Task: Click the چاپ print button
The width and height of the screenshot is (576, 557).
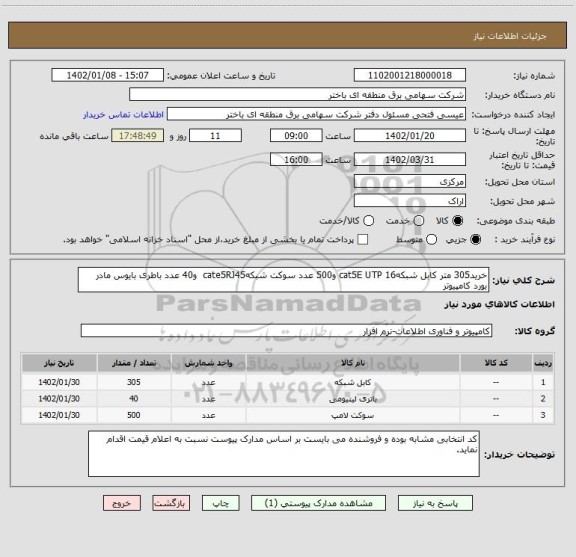Action: (220, 503)
